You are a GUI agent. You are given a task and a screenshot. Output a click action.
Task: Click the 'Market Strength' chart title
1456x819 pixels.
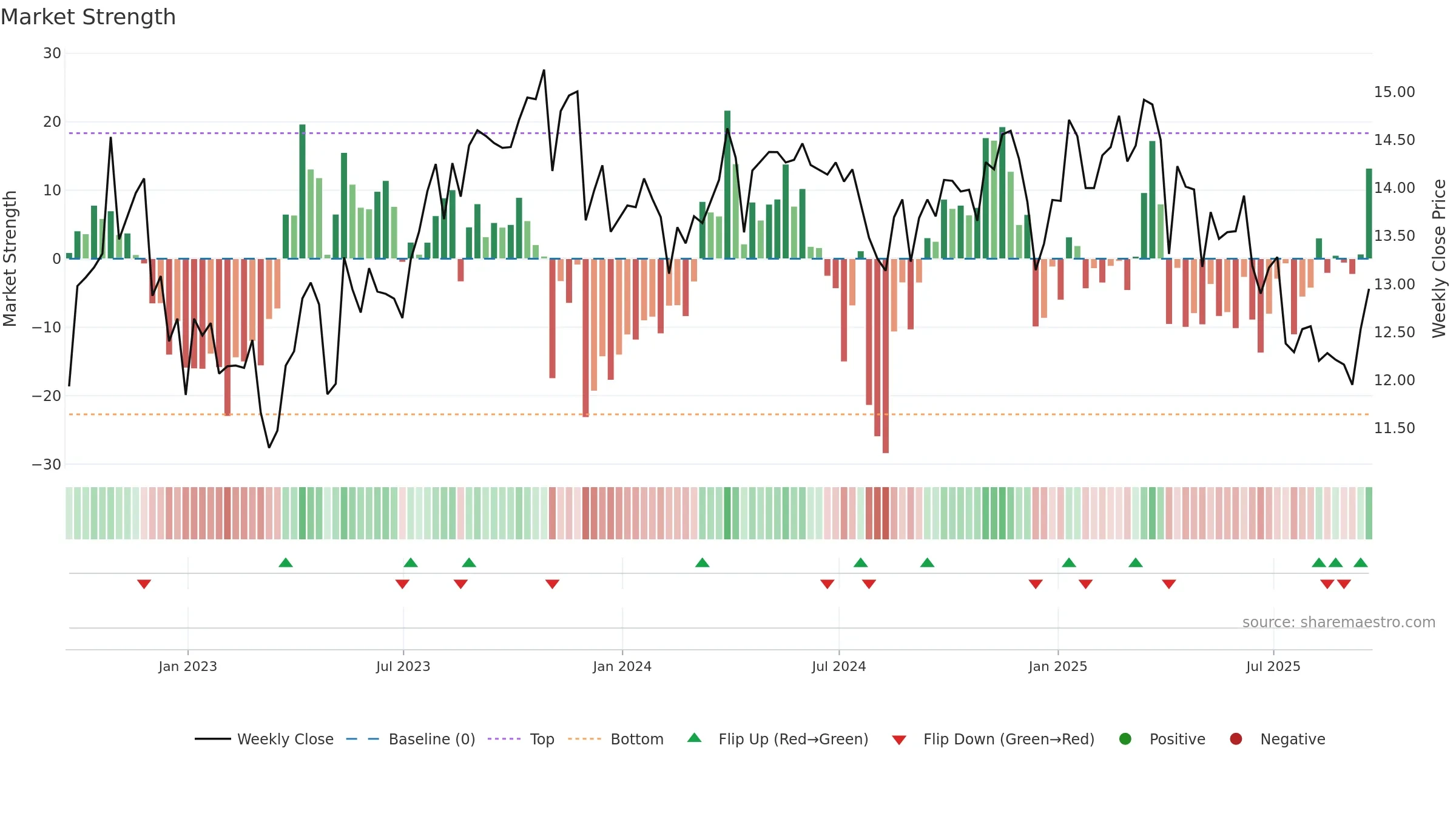(88, 17)
